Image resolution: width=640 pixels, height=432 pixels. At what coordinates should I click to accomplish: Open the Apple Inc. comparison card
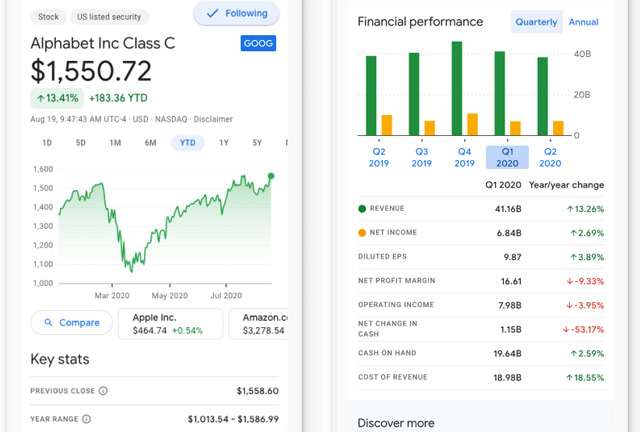[168, 323]
